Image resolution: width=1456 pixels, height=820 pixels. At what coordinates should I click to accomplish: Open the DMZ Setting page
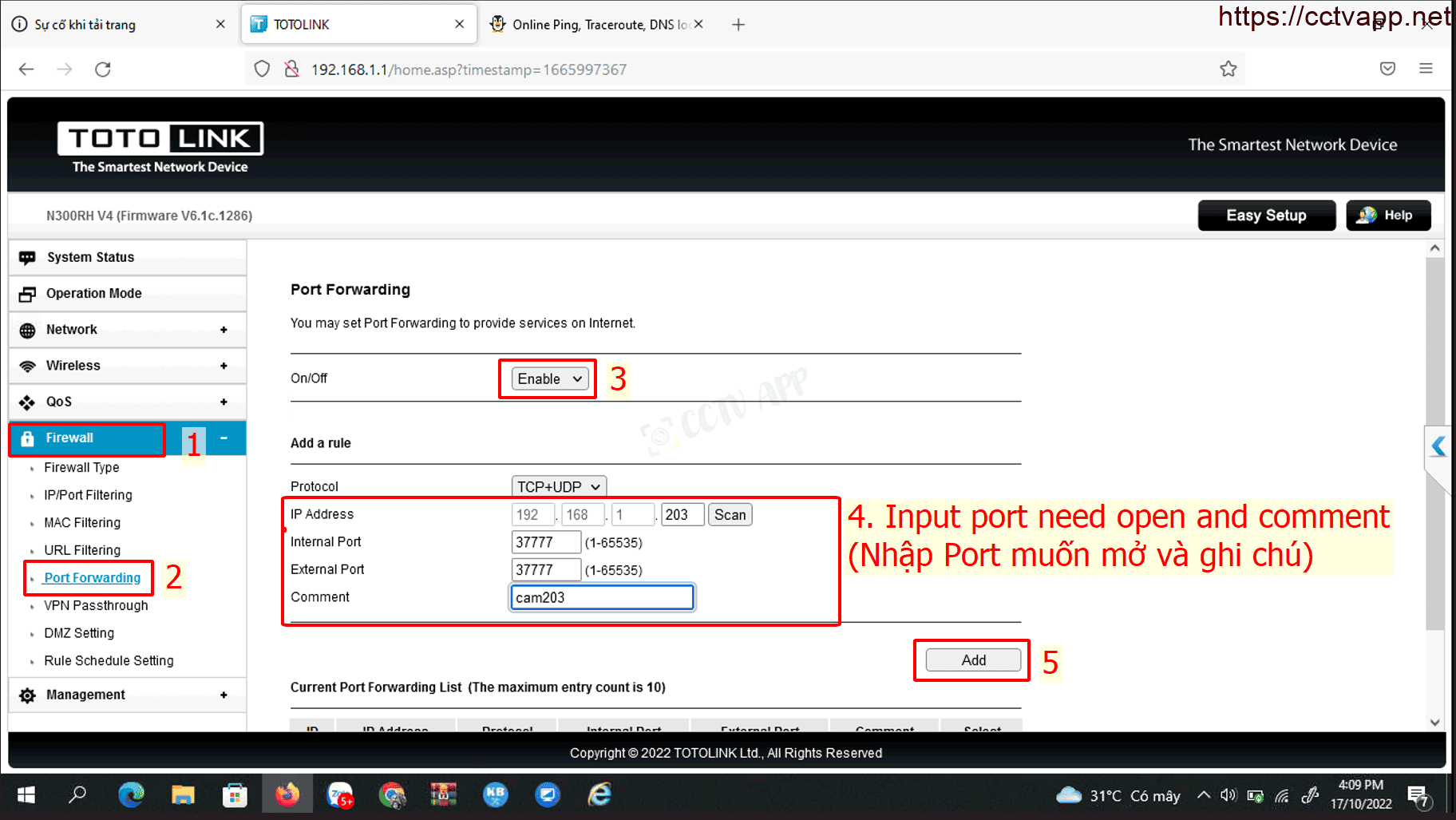click(x=79, y=633)
